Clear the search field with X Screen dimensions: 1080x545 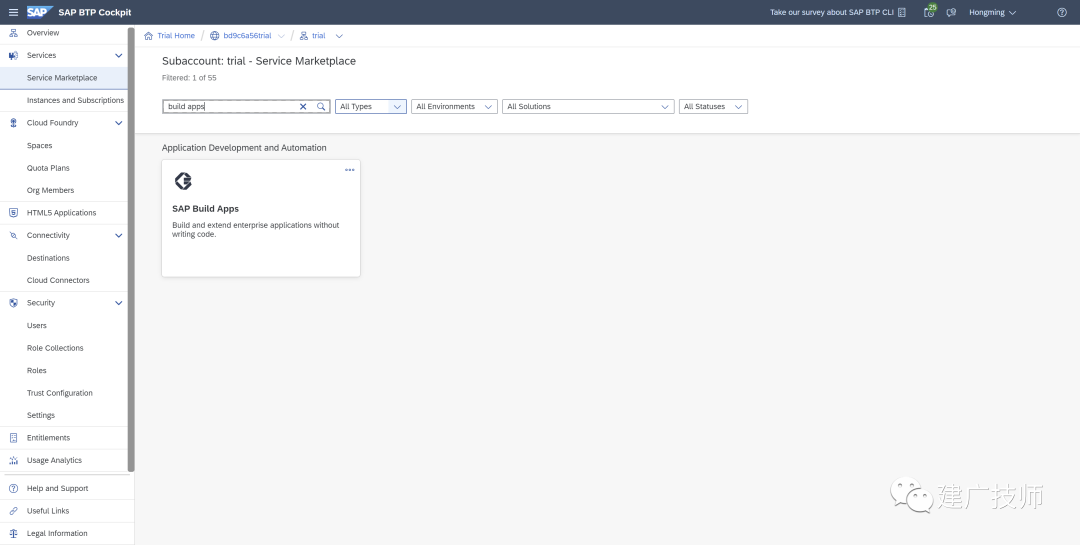click(x=303, y=107)
